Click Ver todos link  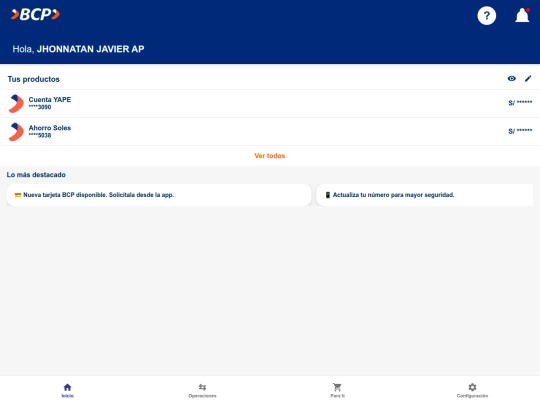(270, 156)
